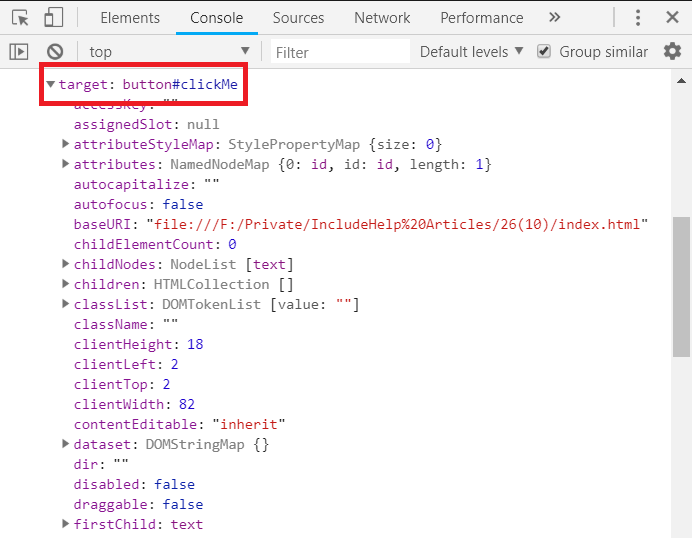This screenshot has height=538, width=692.
Task: Select the clientTop: 2 row
Action: (x=122, y=384)
